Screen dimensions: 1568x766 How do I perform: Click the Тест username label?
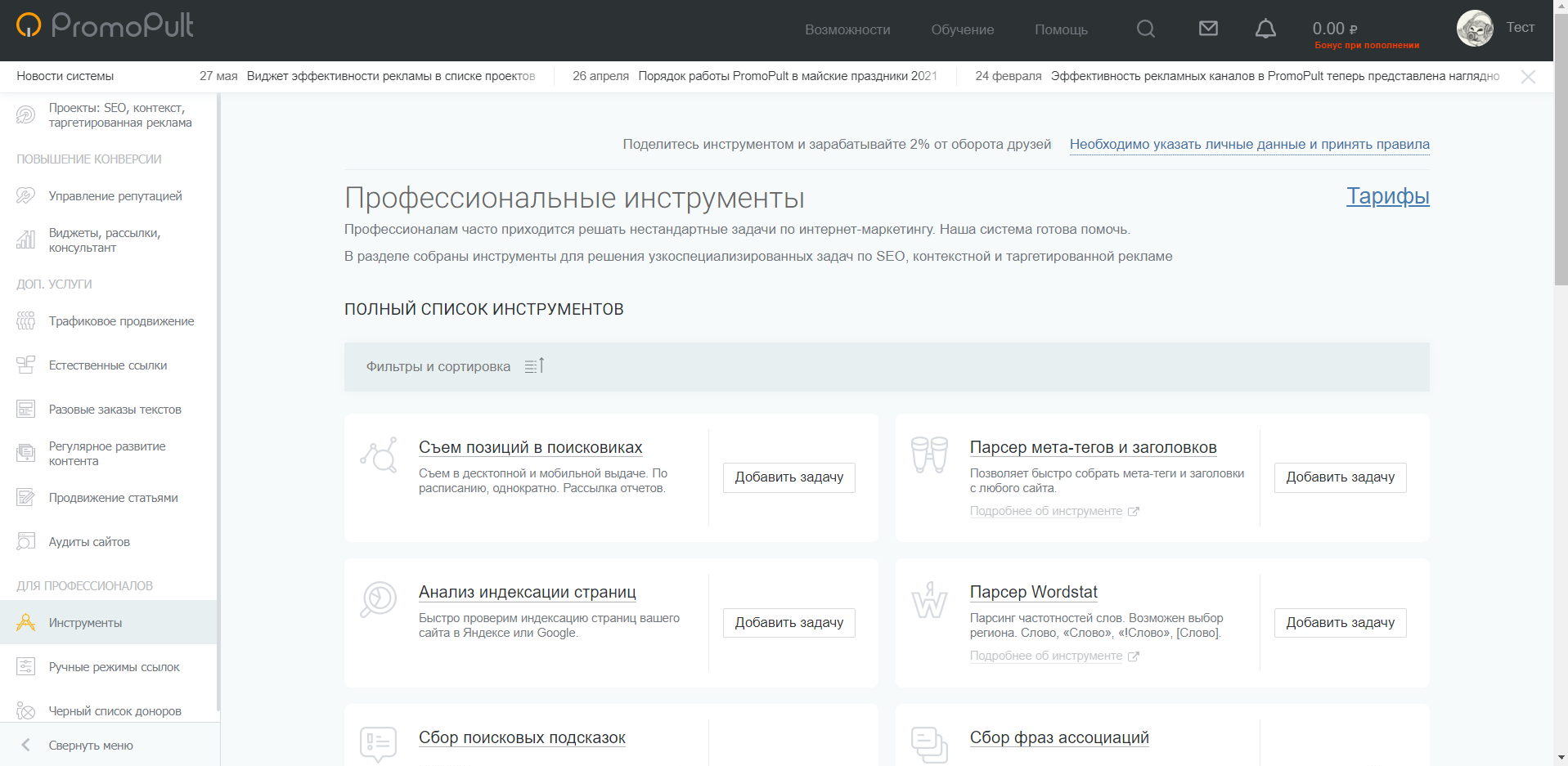(x=1521, y=28)
